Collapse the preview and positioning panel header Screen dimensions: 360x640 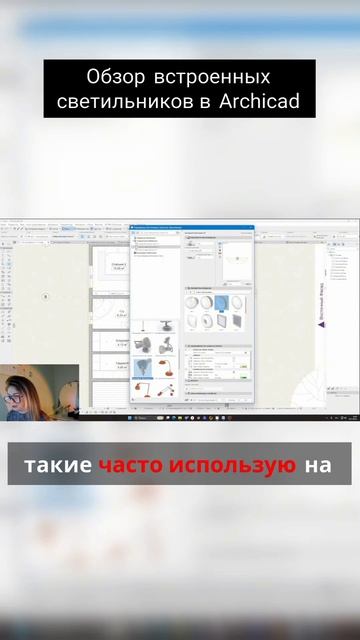click(x=218, y=237)
